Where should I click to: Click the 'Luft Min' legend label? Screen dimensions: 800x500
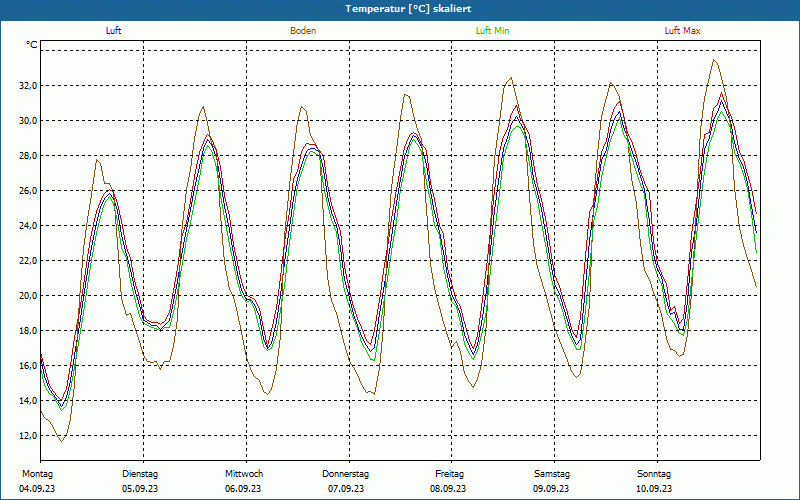pos(492,31)
